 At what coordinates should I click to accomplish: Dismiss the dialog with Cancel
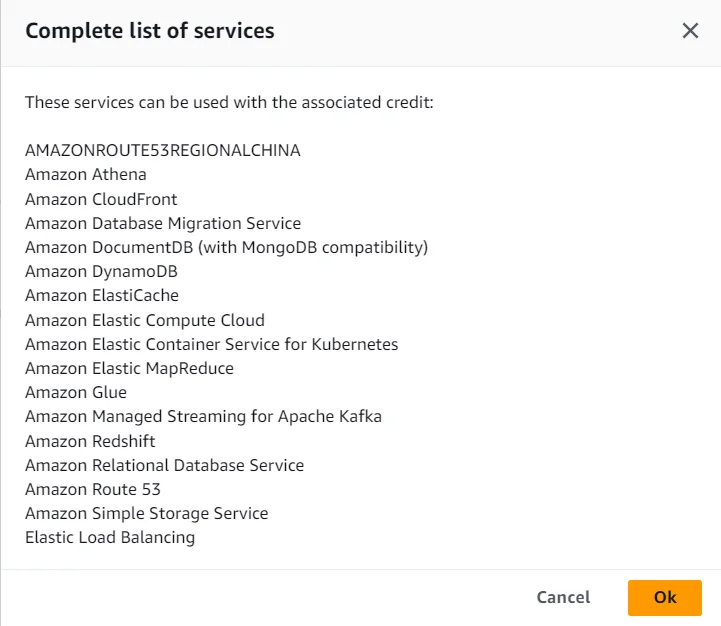click(563, 597)
